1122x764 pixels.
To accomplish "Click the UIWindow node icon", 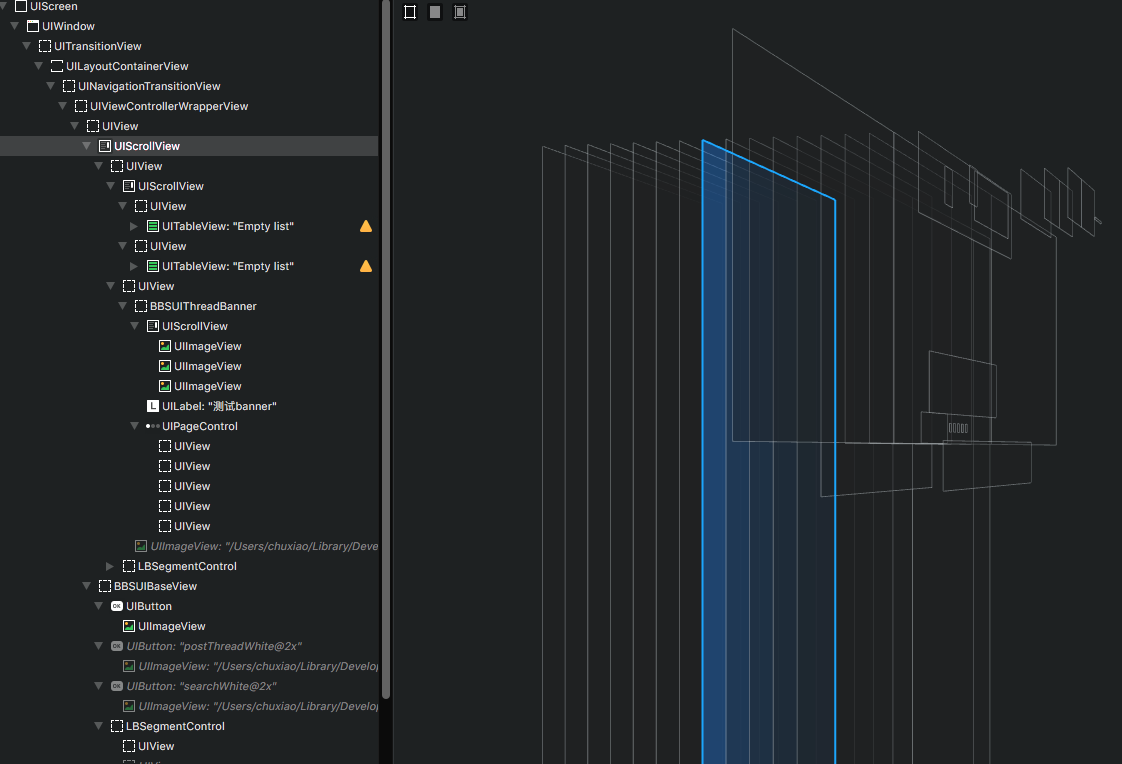I will click(33, 26).
